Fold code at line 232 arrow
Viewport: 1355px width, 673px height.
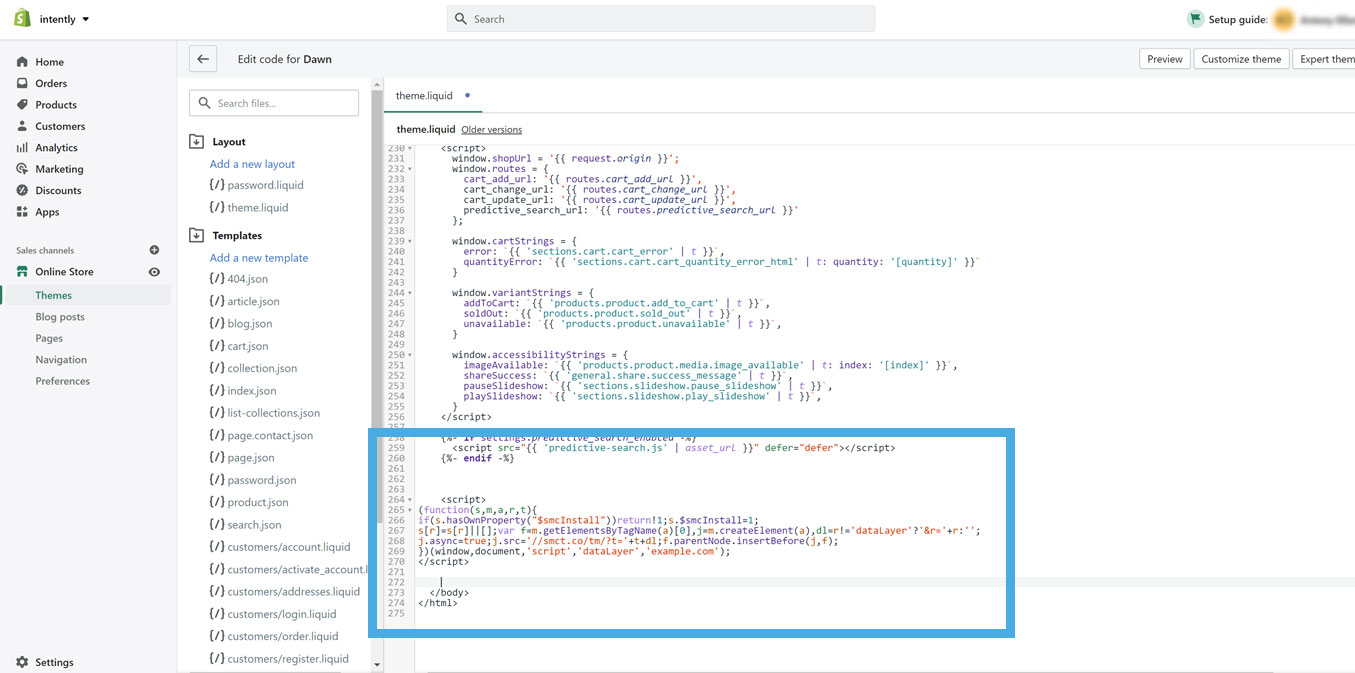(410, 169)
